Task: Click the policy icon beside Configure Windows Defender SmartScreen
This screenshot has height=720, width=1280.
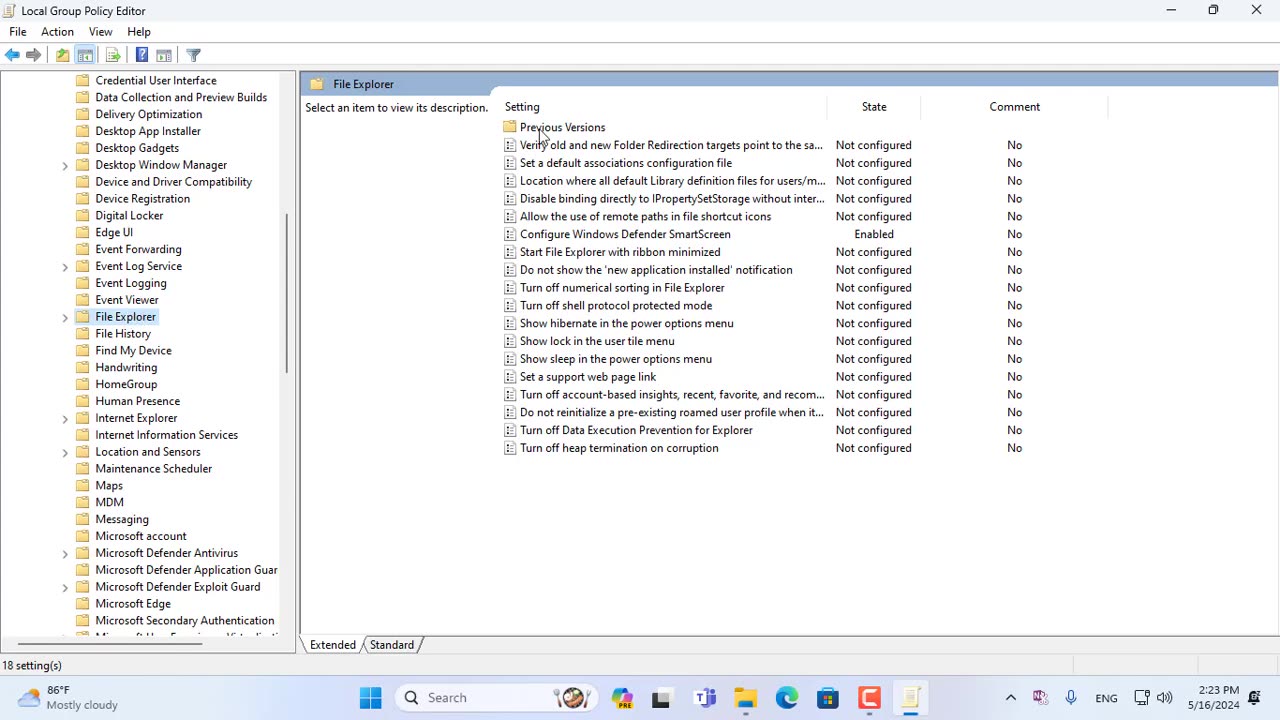Action: 510,234
